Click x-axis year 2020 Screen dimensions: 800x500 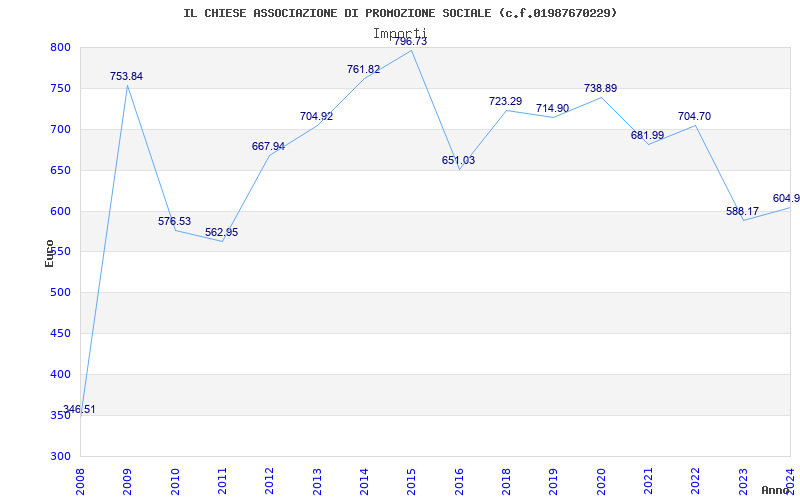coord(601,482)
